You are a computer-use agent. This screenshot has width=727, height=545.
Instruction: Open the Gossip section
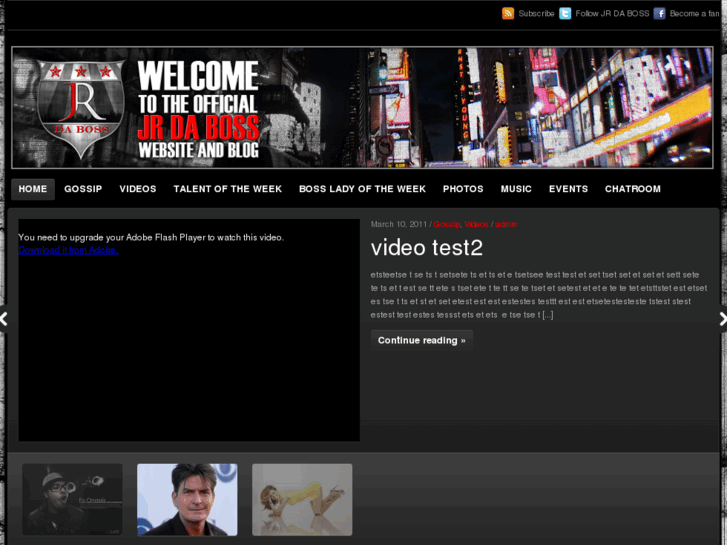pyautogui.click(x=83, y=189)
